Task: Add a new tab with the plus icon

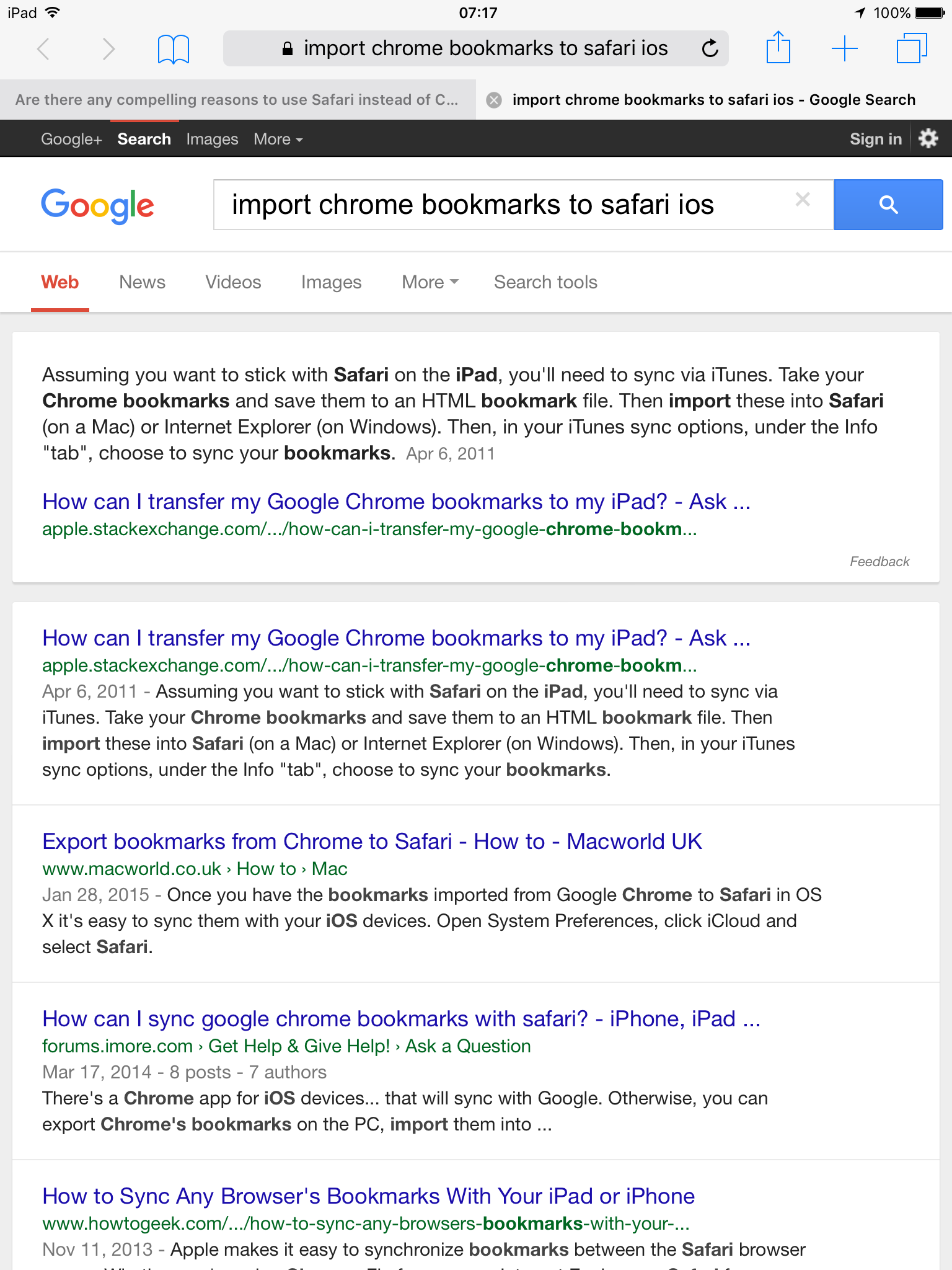Action: 844,48
